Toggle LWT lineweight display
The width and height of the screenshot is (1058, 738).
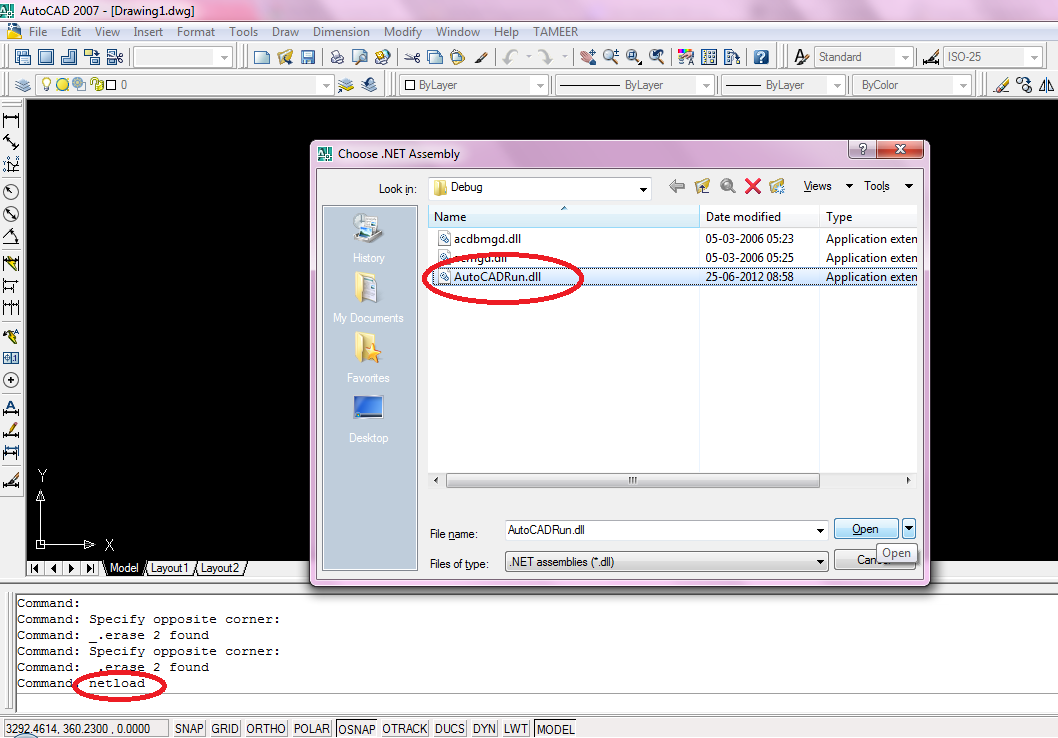tap(516, 729)
